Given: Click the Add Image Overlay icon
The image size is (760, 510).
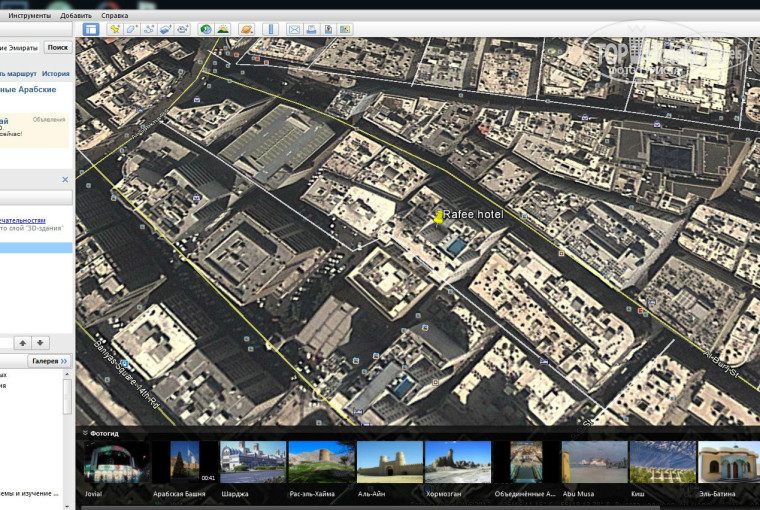Looking at the screenshot, I should click(x=165, y=29).
